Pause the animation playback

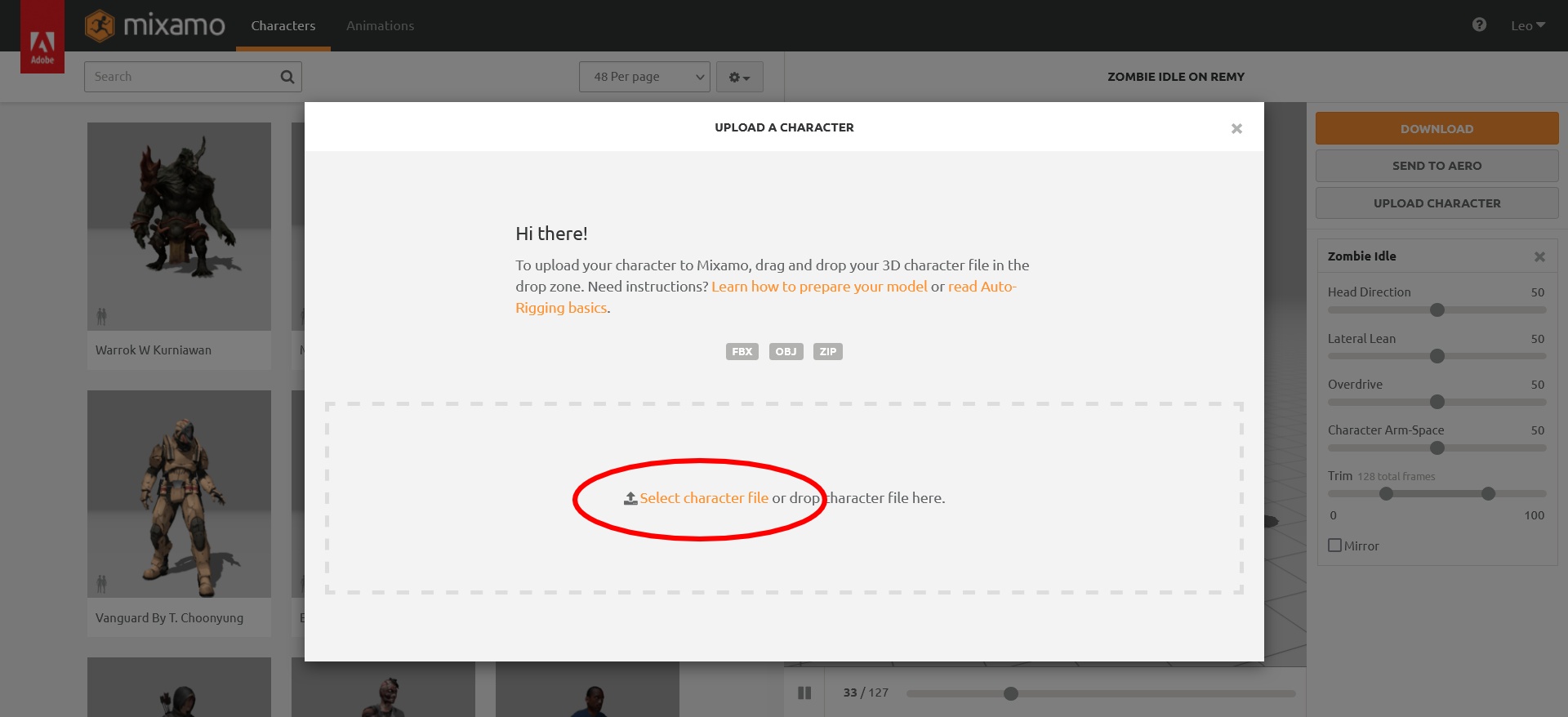pos(804,693)
